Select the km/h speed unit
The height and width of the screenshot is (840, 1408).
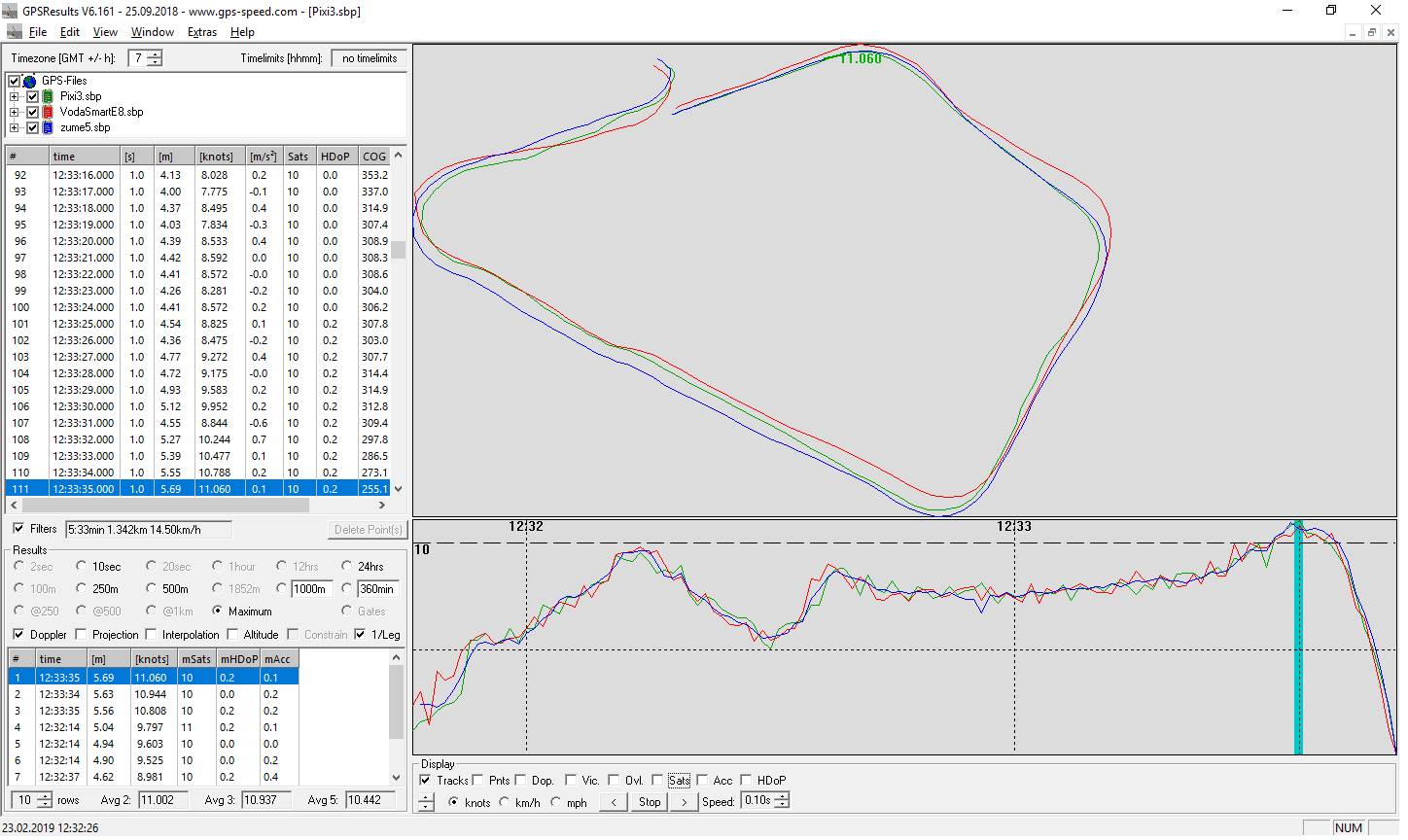pyautogui.click(x=504, y=802)
